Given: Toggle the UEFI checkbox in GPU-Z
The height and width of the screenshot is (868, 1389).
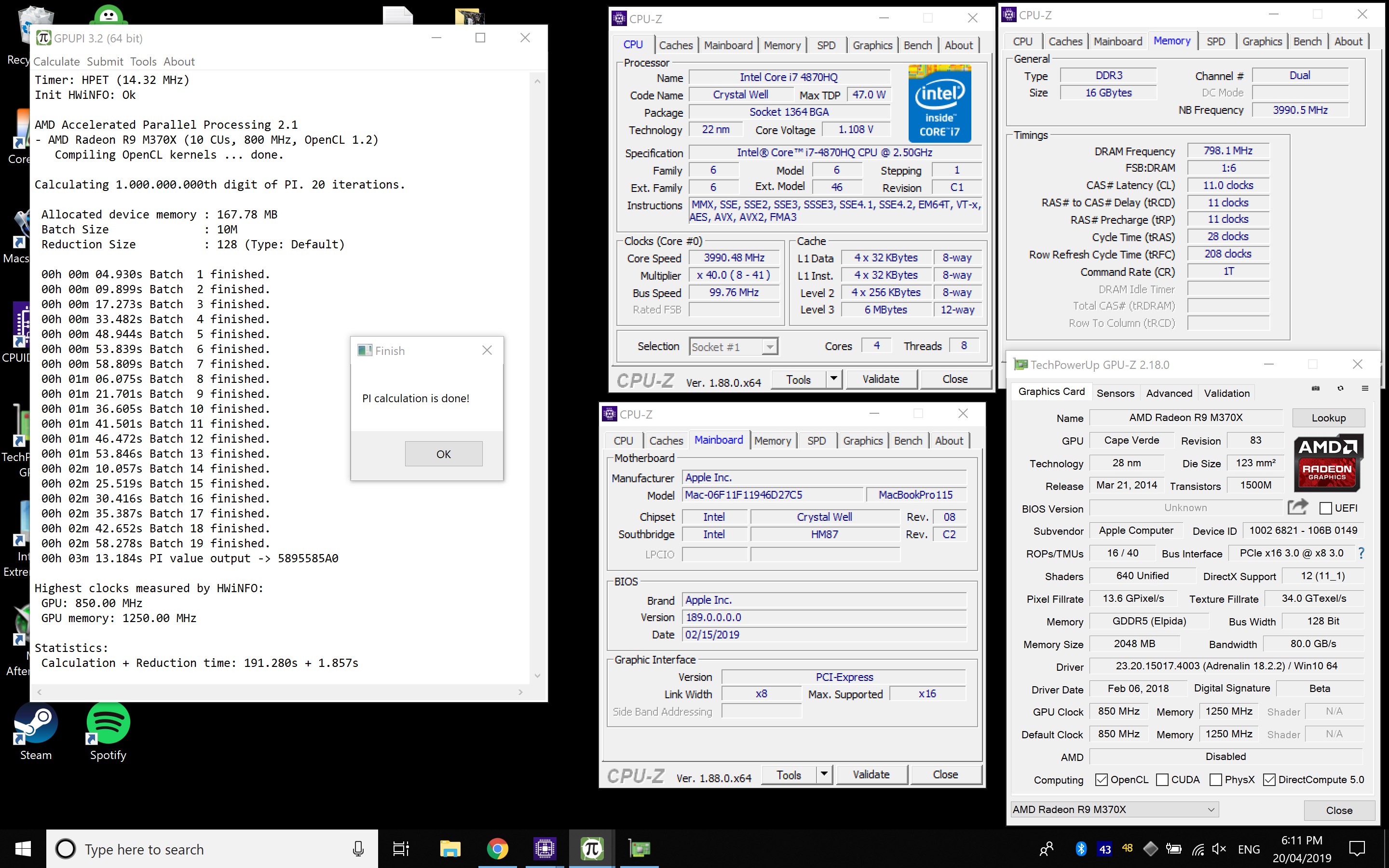Looking at the screenshot, I should (x=1325, y=507).
